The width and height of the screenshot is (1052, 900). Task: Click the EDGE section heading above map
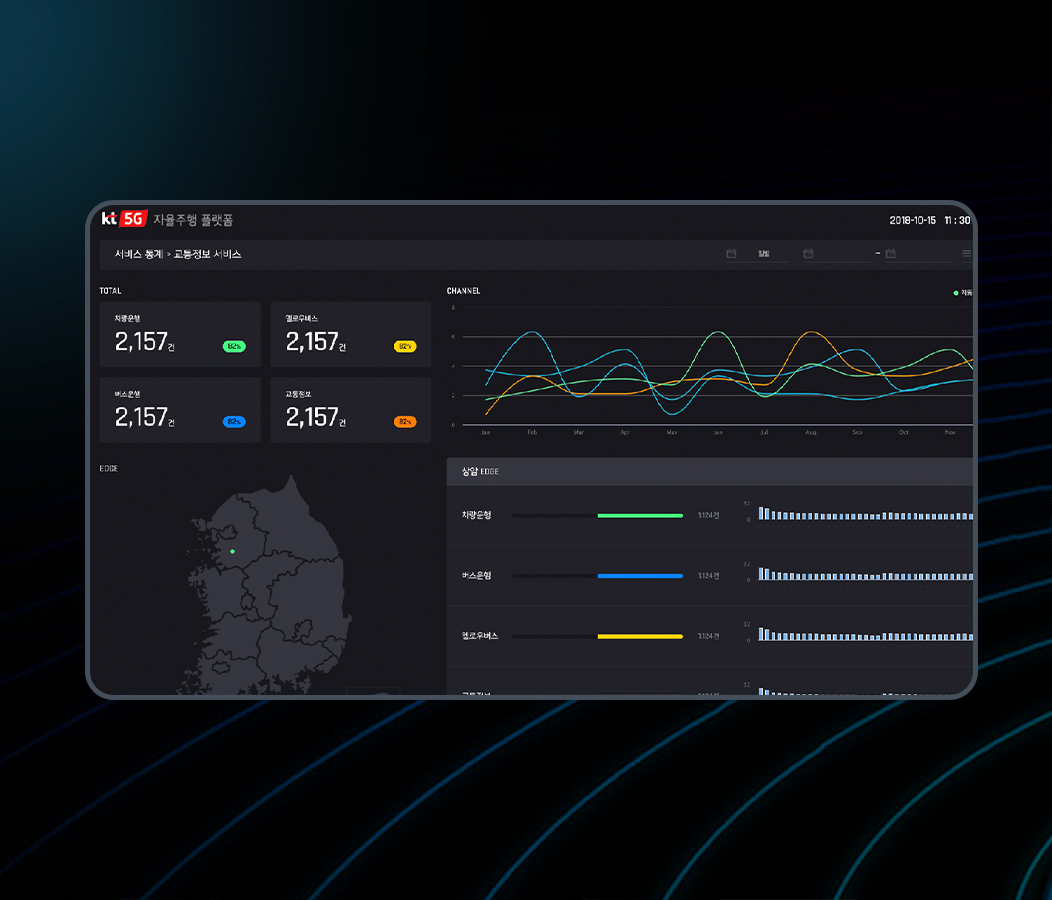(x=109, y=468)
